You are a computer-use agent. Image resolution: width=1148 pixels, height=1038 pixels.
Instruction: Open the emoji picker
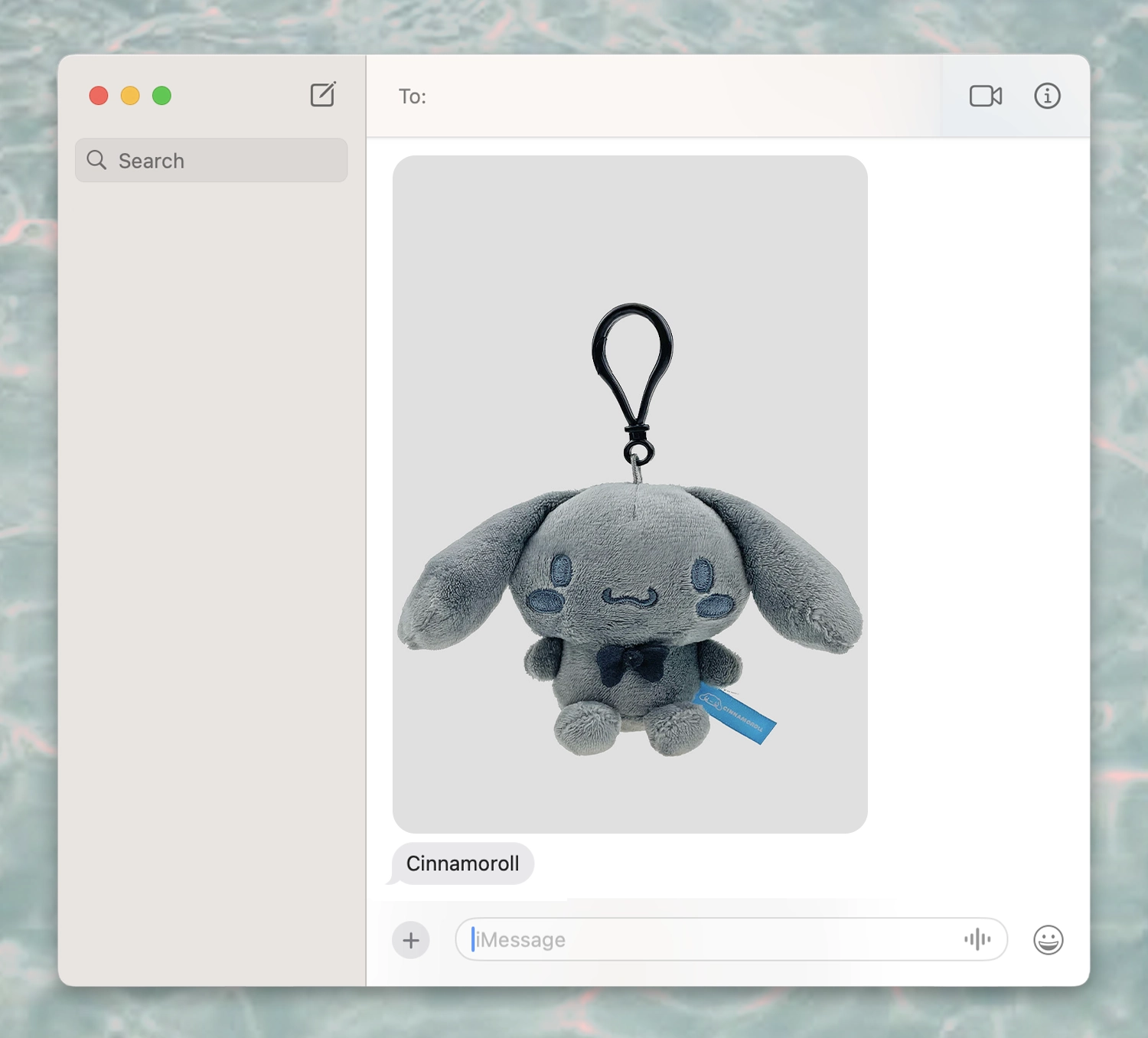1048,939
